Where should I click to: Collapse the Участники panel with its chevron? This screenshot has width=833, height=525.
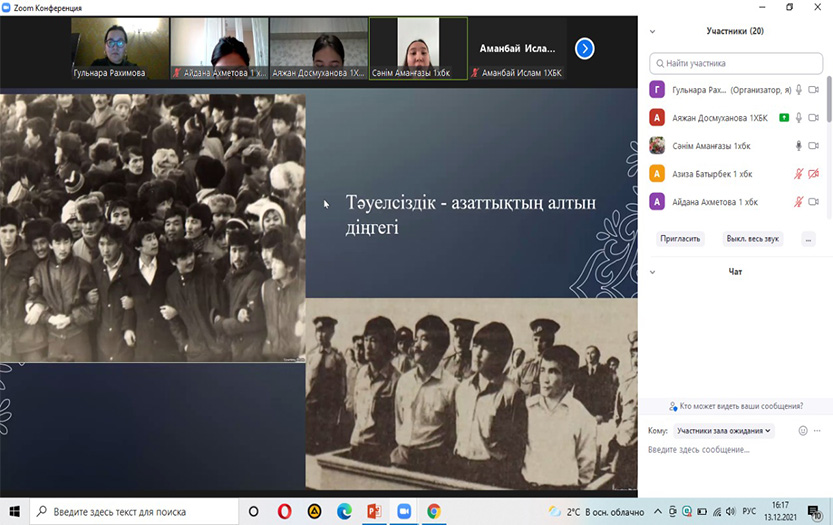point(653,31)
